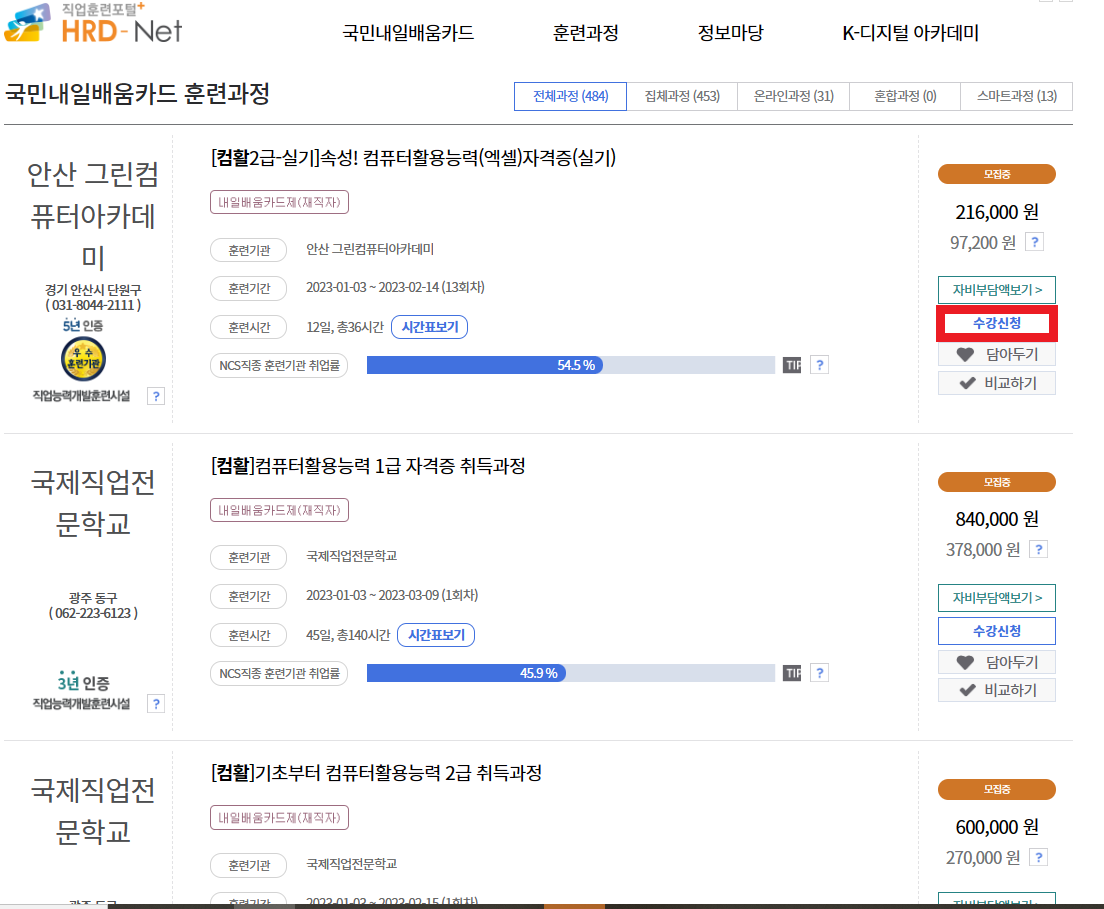Viewport: 1104px width, 909px height.
Task: Open the 훈련과정 menu
Action: click(585, 32)
